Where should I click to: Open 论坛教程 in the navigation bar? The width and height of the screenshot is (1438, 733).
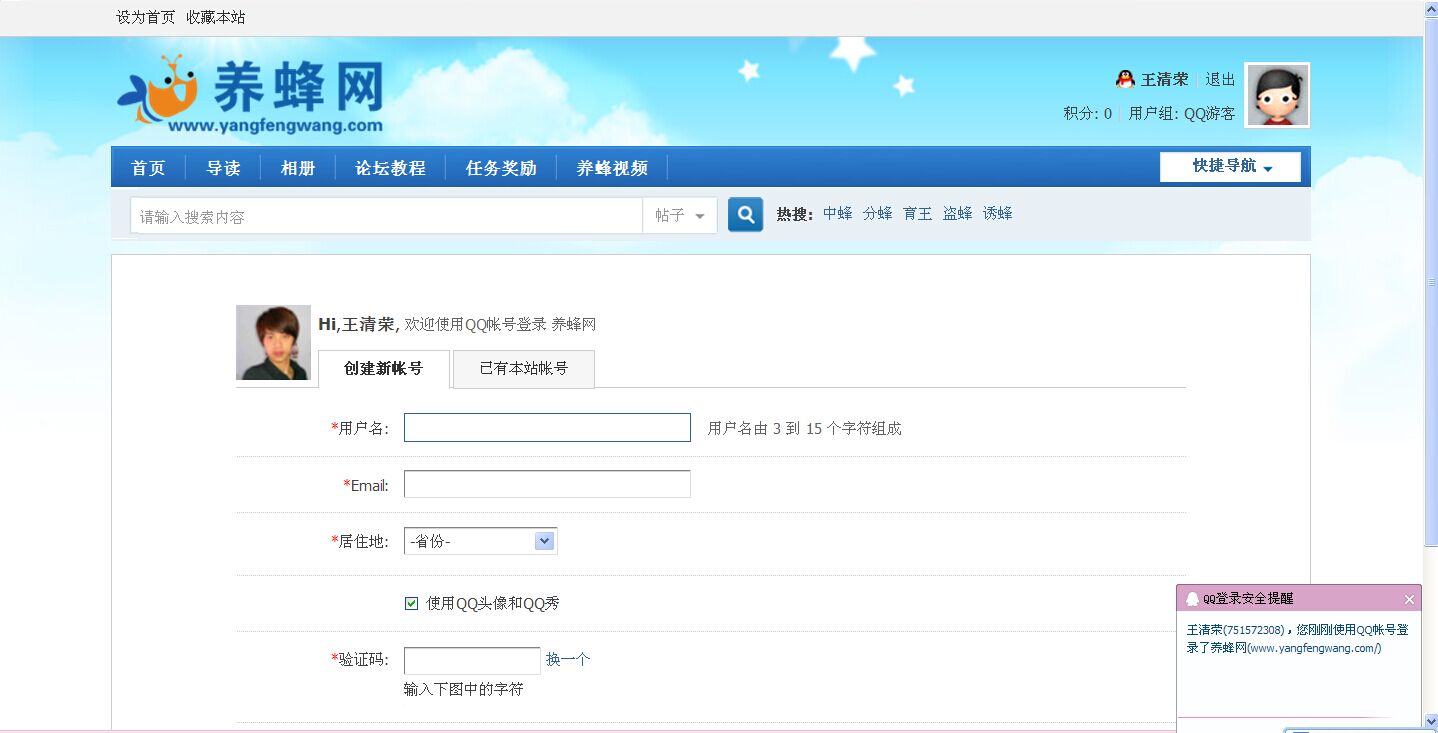pyautogui.click(x=391, y=168)
